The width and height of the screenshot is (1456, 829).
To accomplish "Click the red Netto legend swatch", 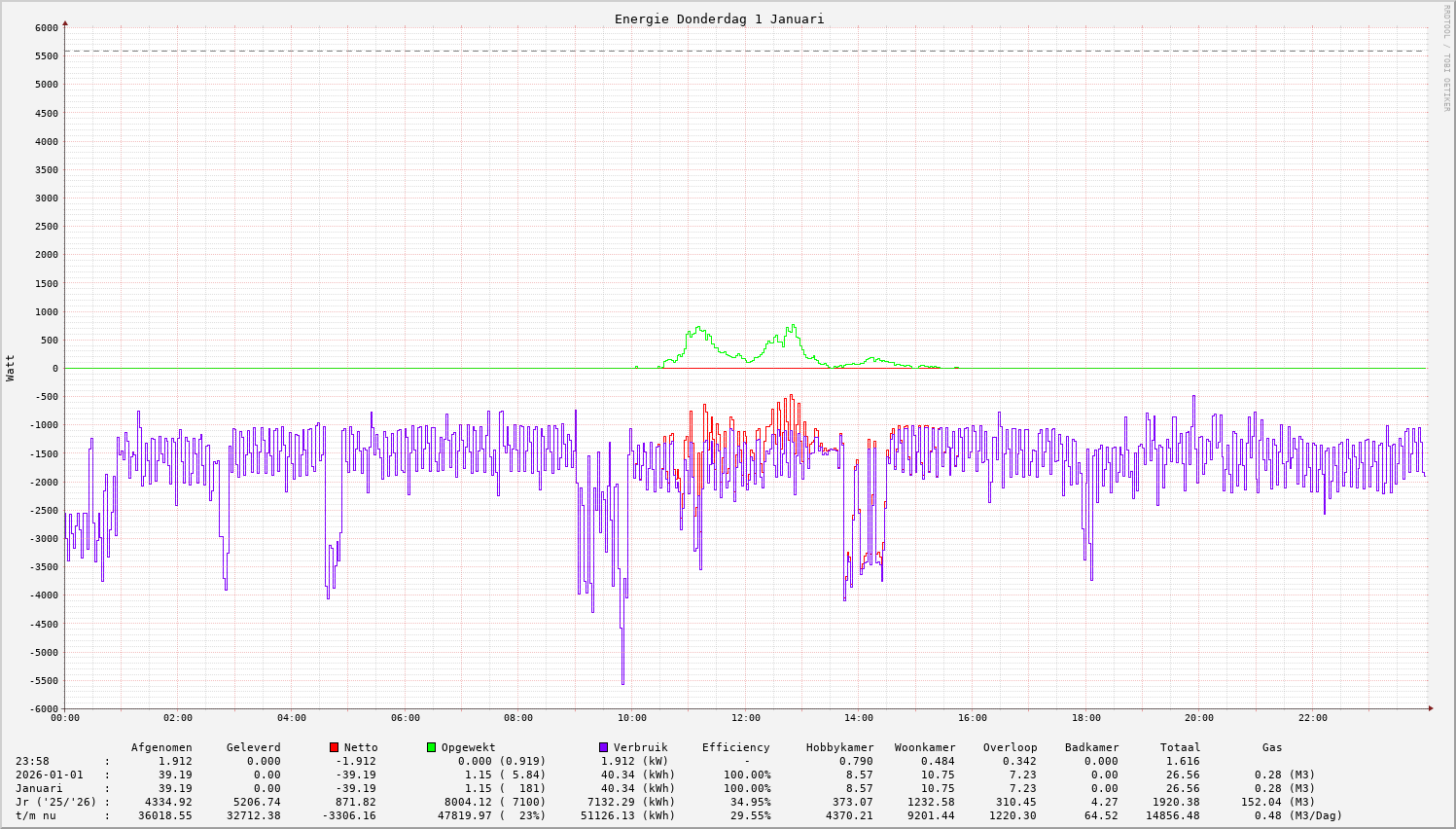I will pyautogui.click(x=335, y=747).
